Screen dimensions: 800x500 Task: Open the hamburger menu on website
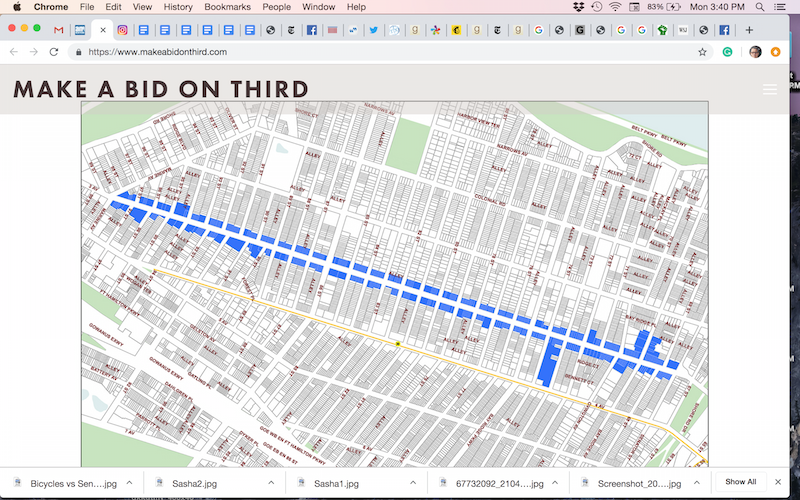coord(770,89)
